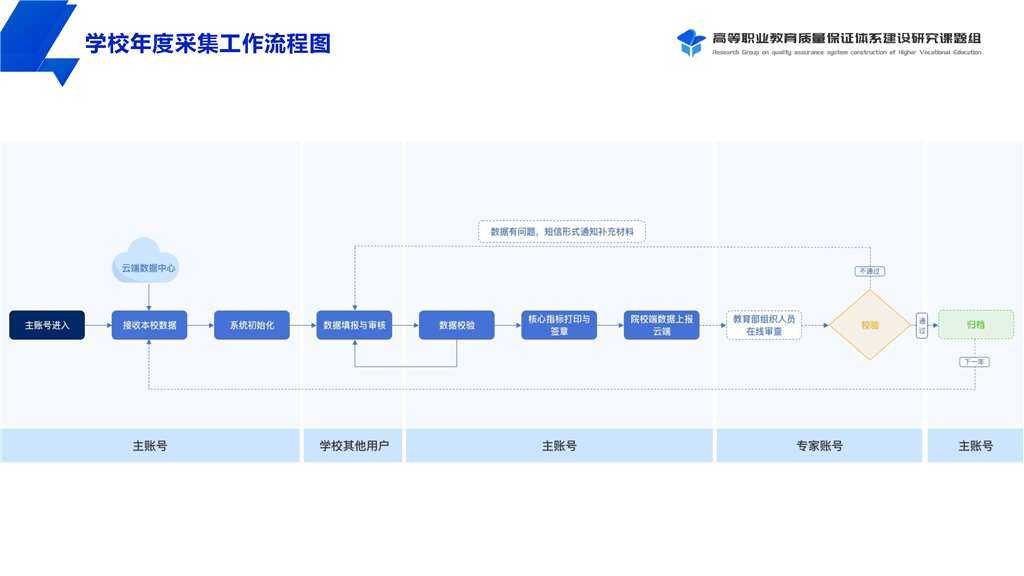Select the 接收本校数据 step box
The image size is (1024, 576).
[x=150, y=325]
